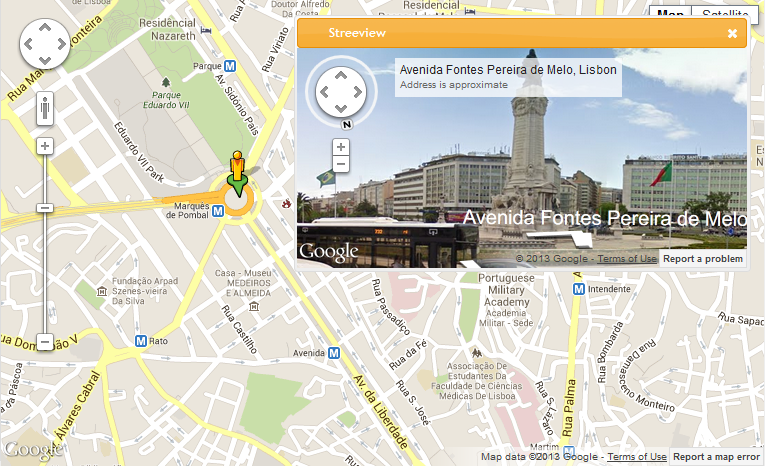Click the Parque metro station icon
This screenshot has height=466, width=765.
[230, 66]
